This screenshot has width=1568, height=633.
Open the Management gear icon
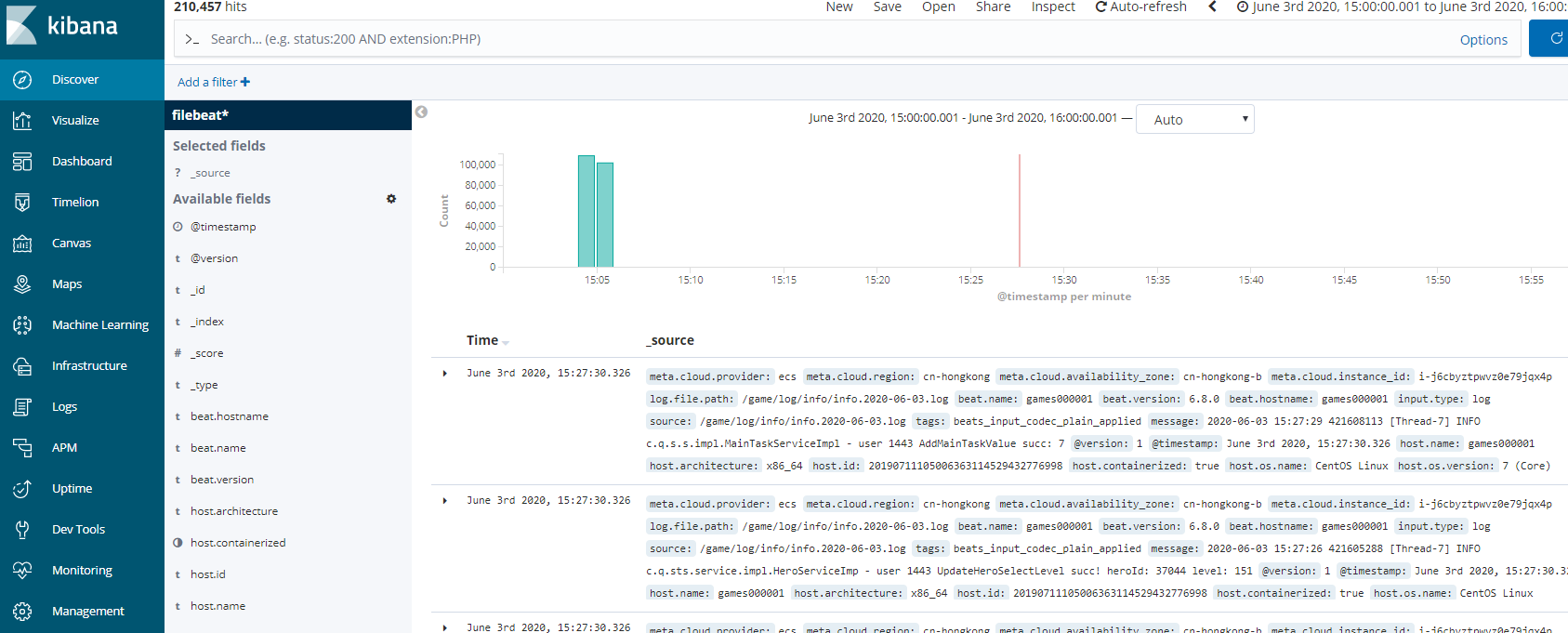22,611
